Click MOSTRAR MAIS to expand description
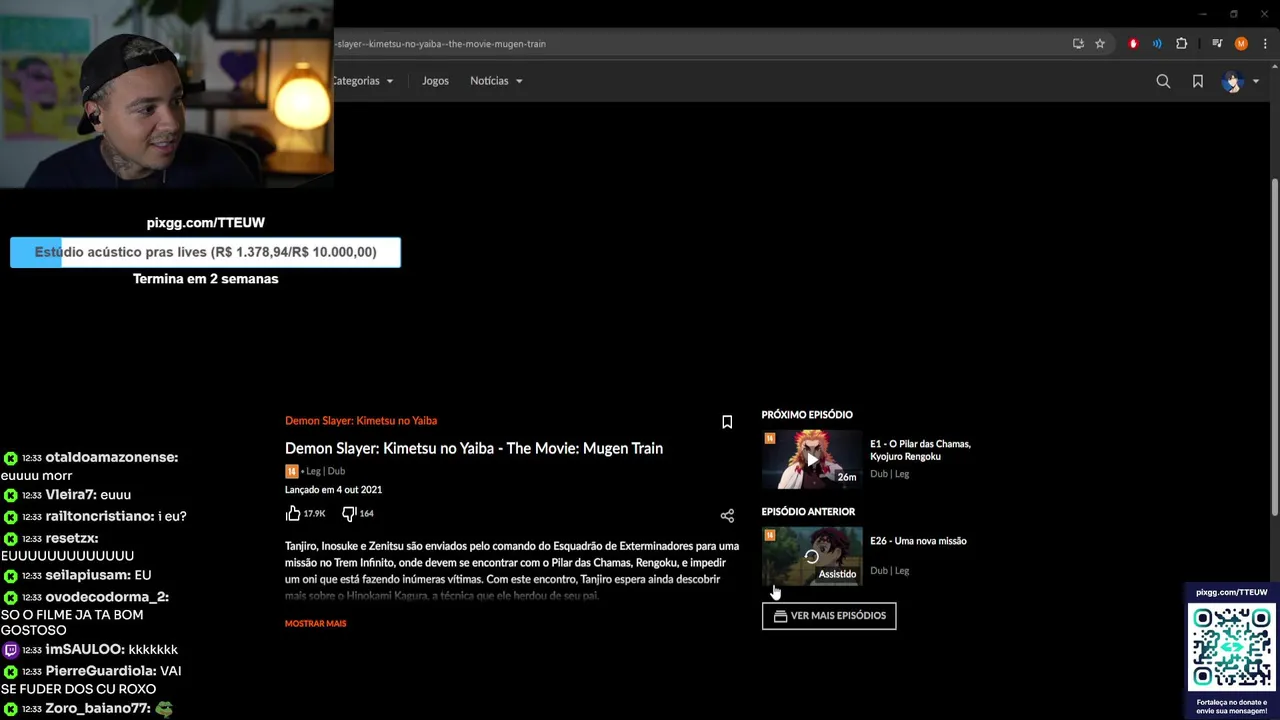The image size is (1280, 720). [316, 624]
